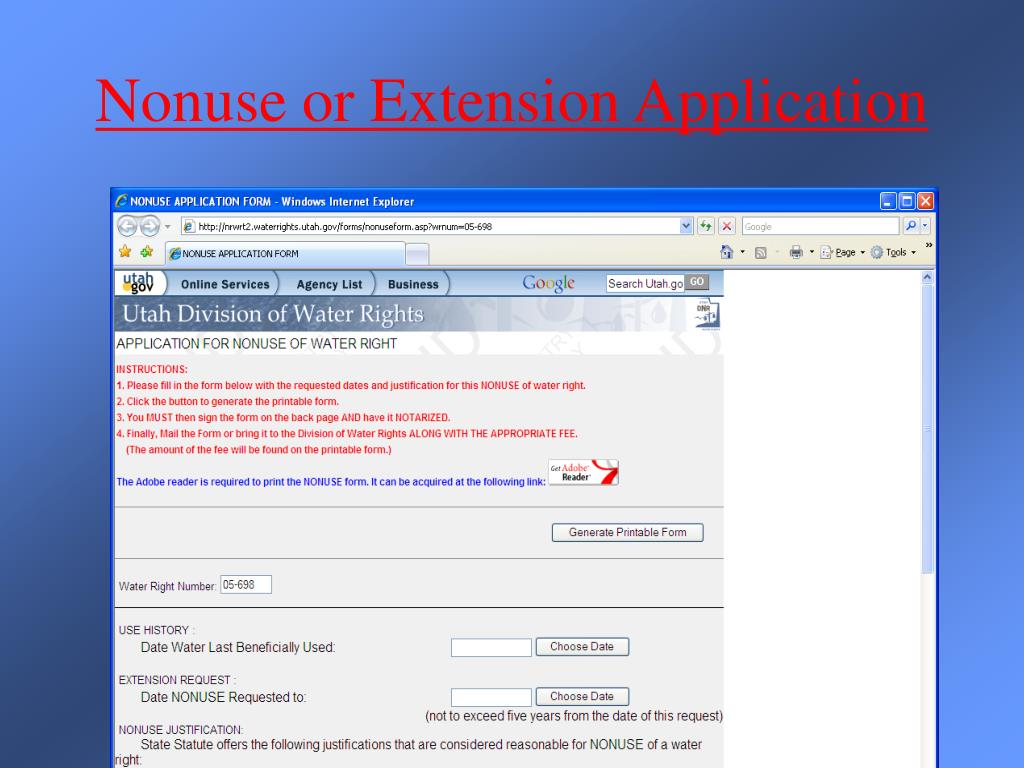Choose Date for NONUSE requested to

coord(583,696)
